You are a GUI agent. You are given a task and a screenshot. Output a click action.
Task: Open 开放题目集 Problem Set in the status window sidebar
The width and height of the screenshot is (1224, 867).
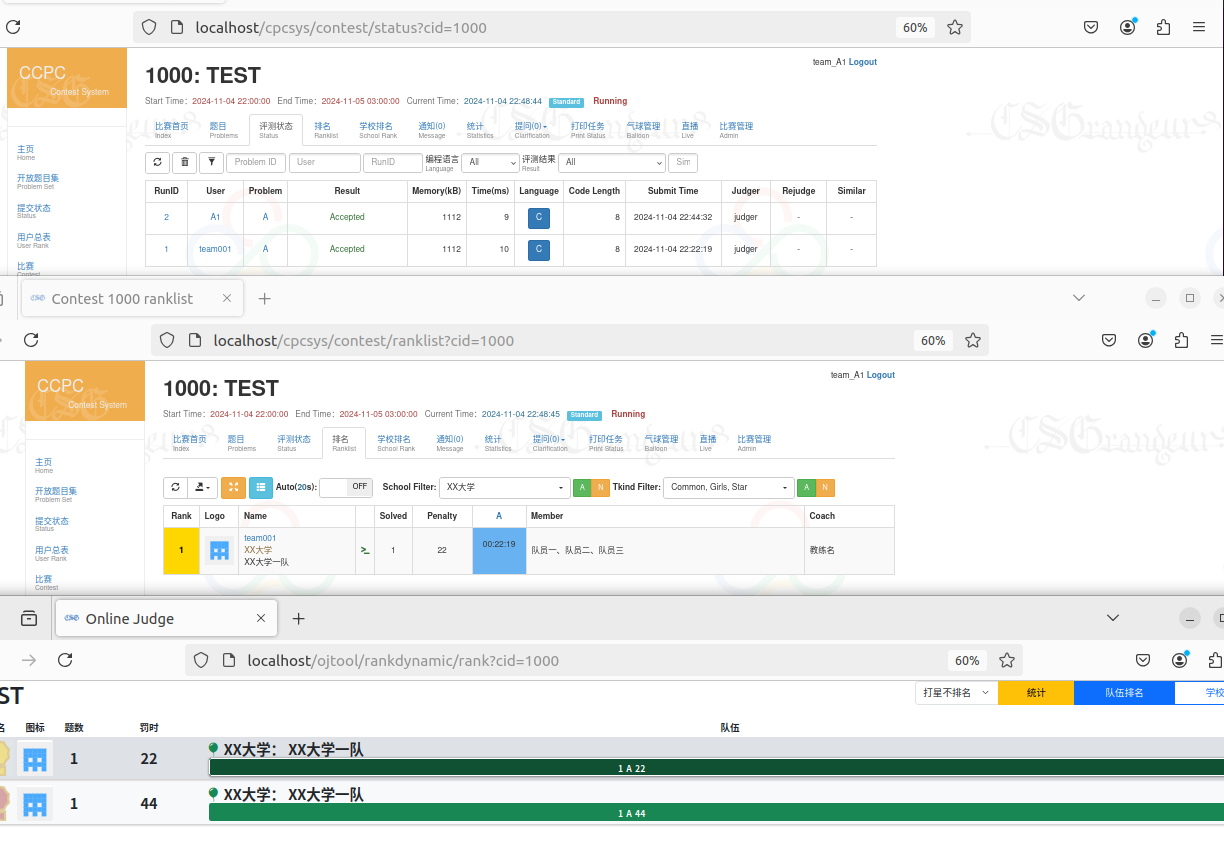coord(38,181)
